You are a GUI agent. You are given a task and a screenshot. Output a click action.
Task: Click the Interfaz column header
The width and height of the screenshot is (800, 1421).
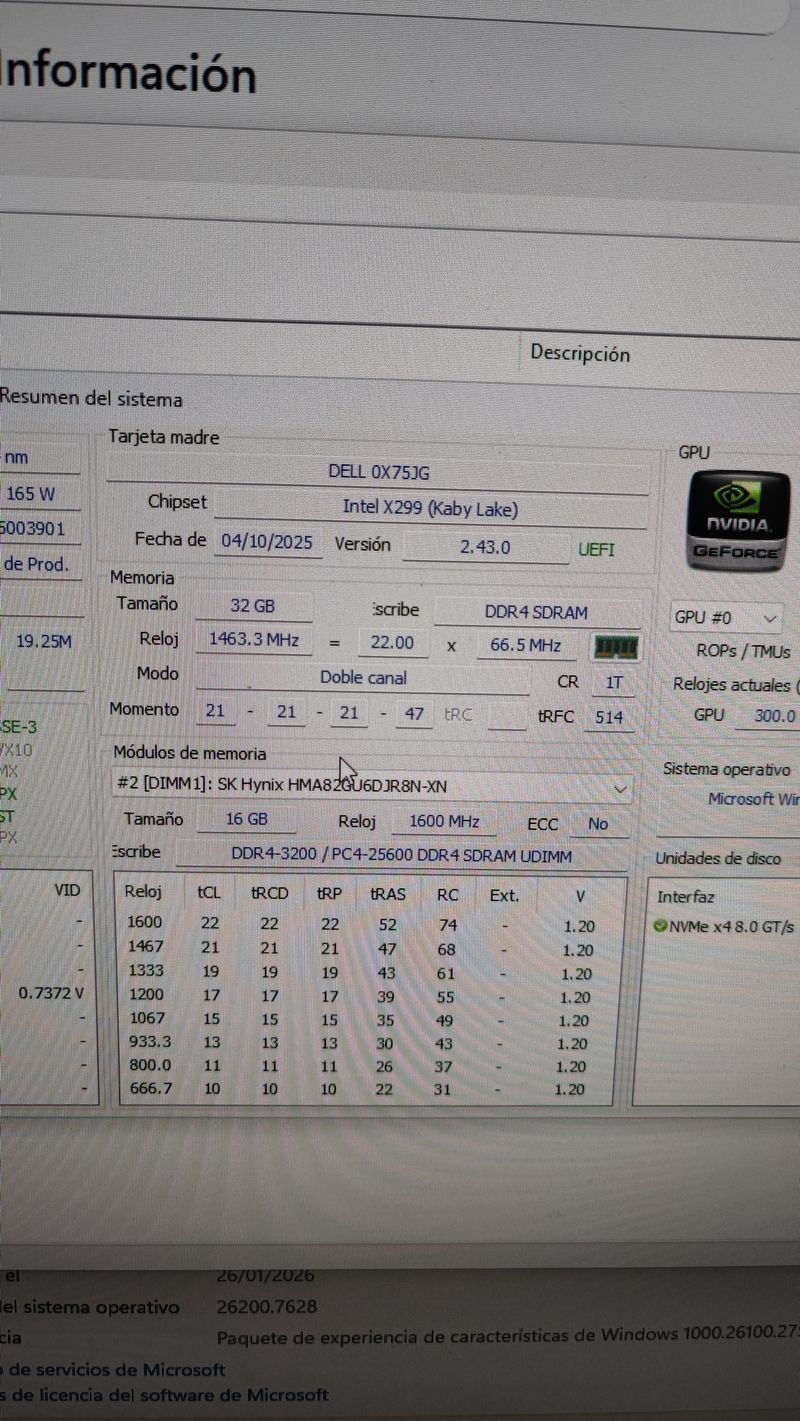point(686,897)
